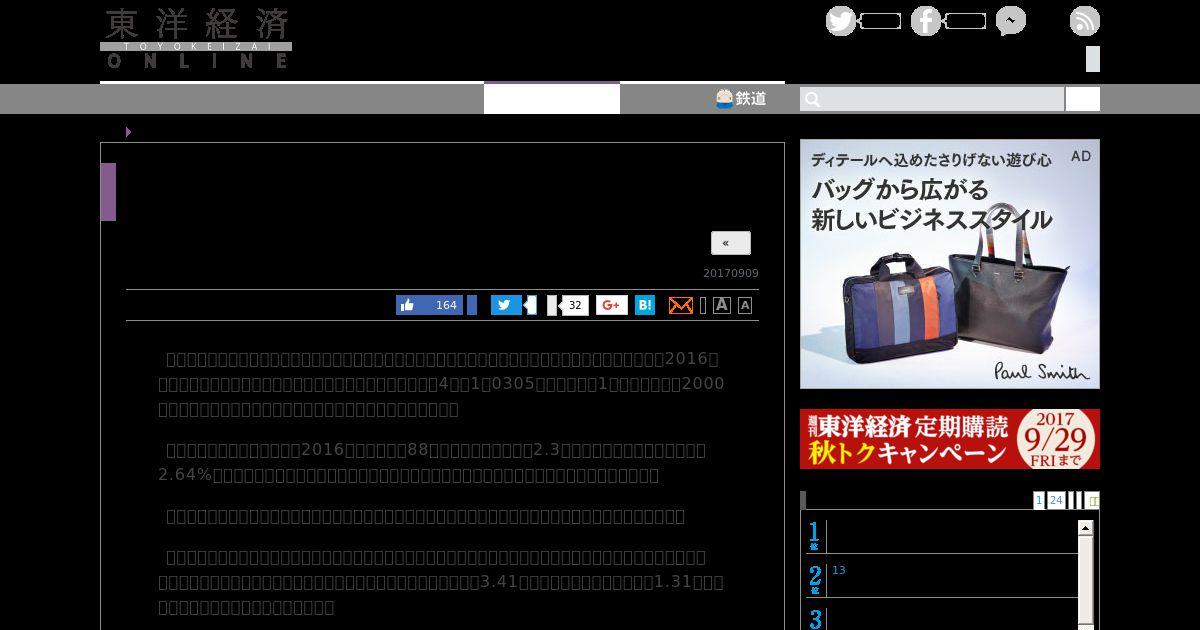1200x630 pixels.
Task: Click the ranking list scroll up arrow
Action: 1085,527
